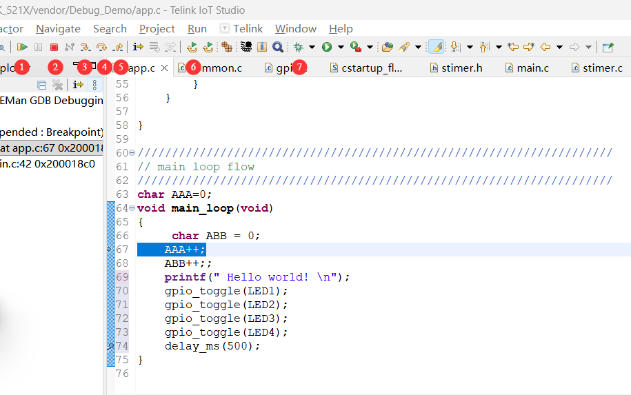Open the External Tools dropdown arrow
631x395 pixels.
tap(370, 47)
